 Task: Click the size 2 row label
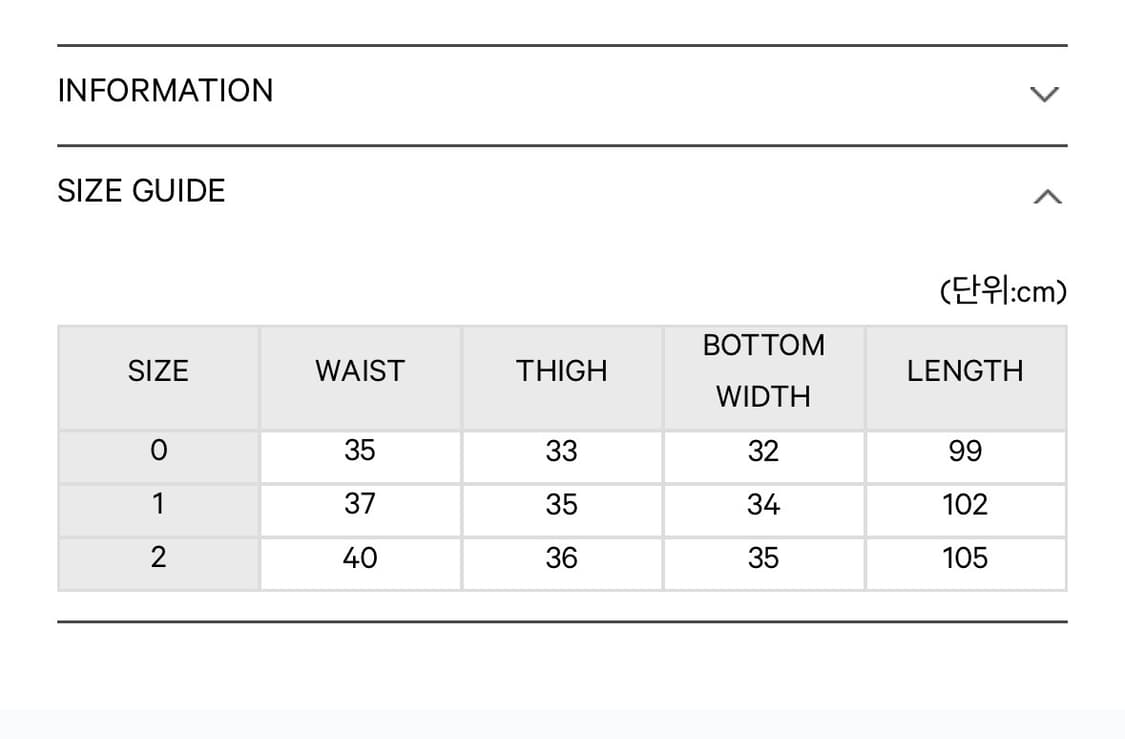158,558
